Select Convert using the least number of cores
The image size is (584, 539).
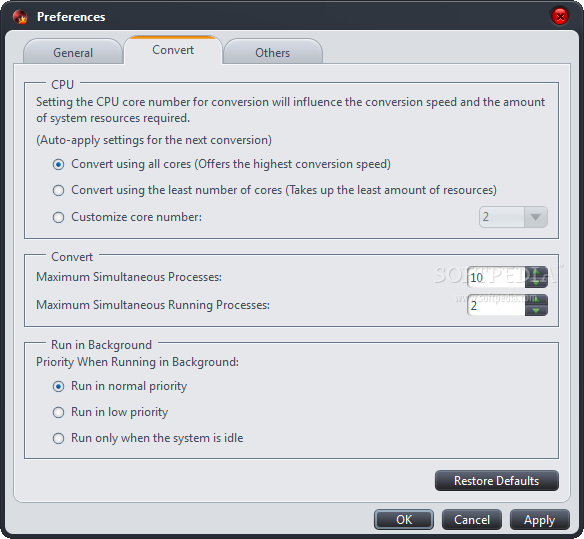click(58, 190)
